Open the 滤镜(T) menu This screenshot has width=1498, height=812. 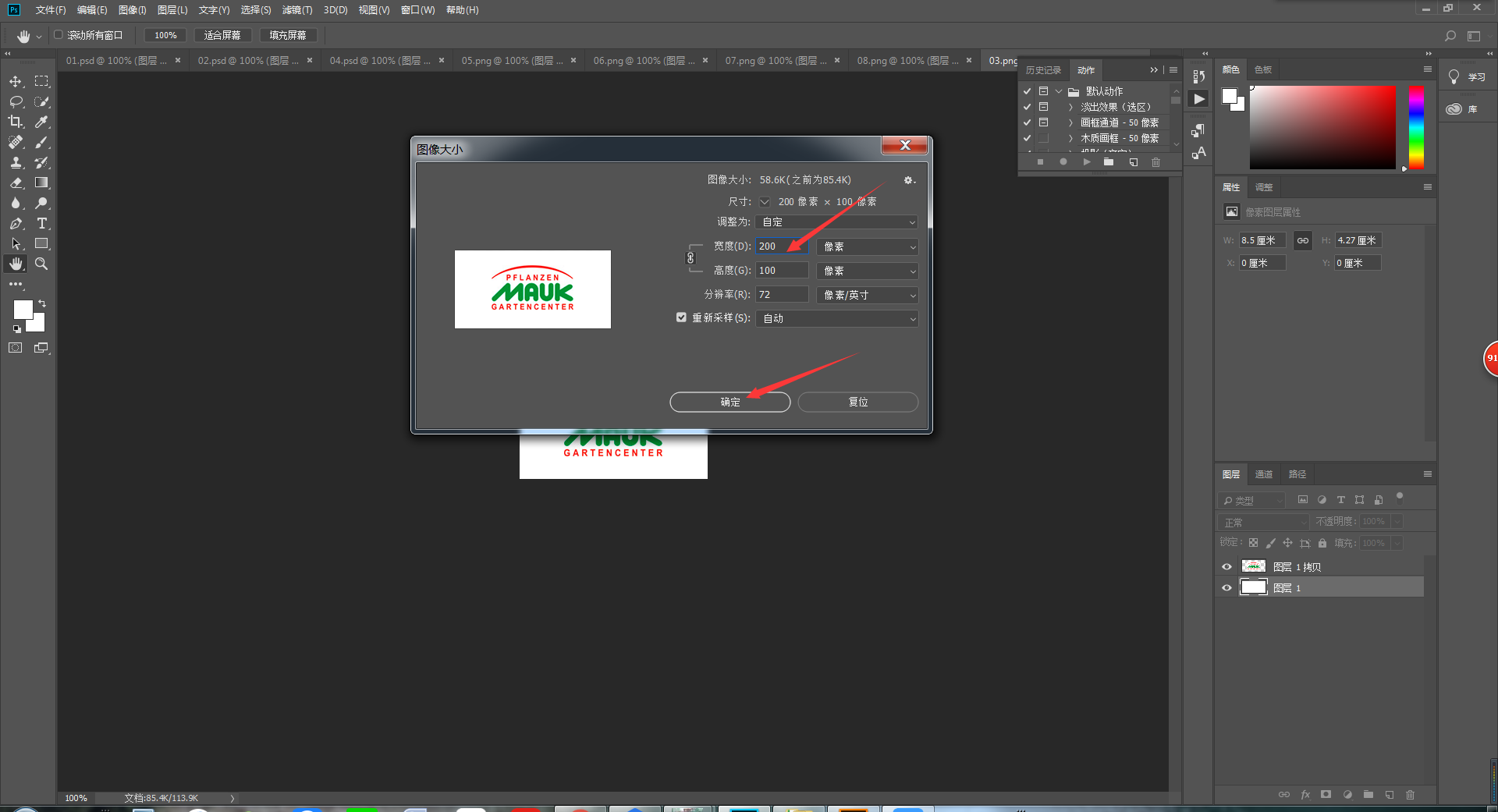coord(297,10)
